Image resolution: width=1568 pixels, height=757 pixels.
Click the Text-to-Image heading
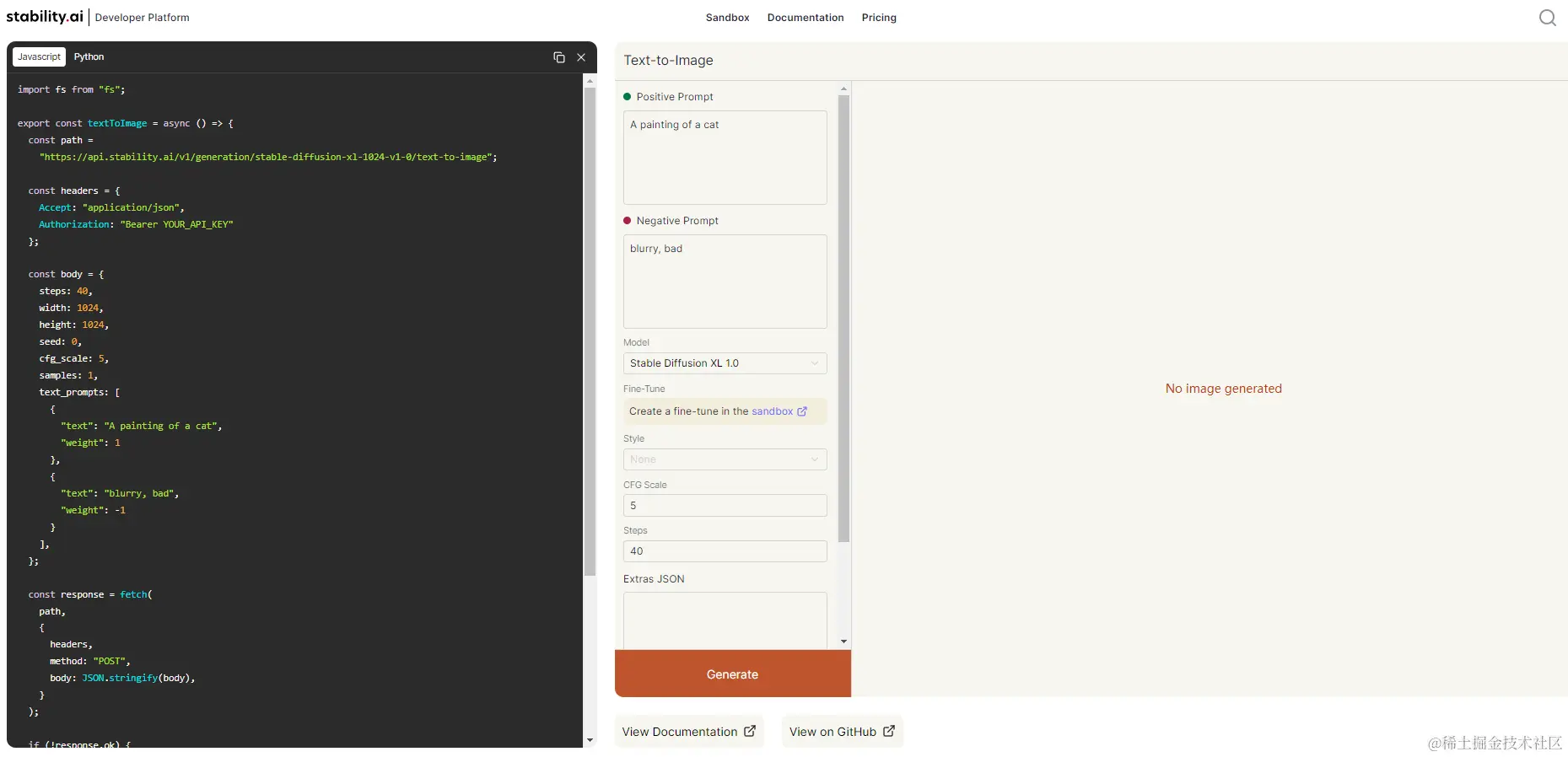[668, 61]
